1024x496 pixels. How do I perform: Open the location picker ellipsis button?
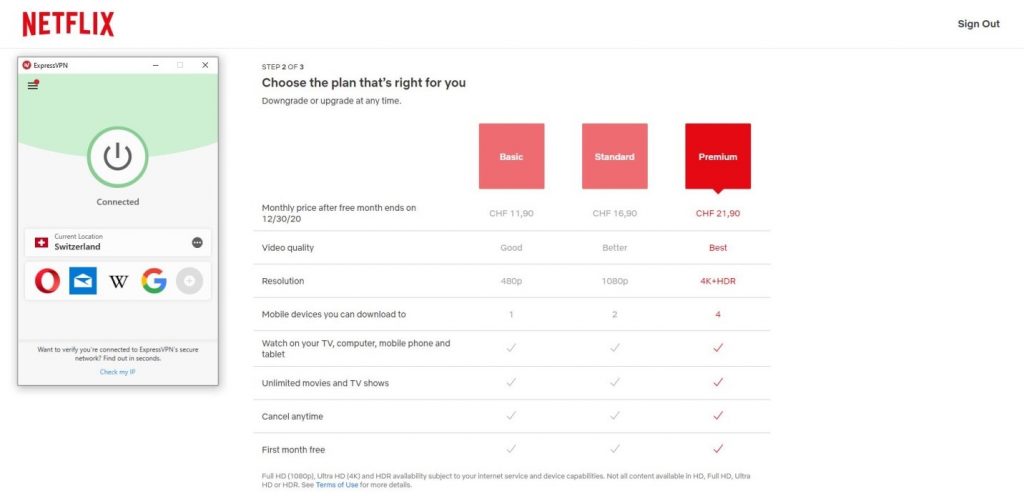[197, 243]
